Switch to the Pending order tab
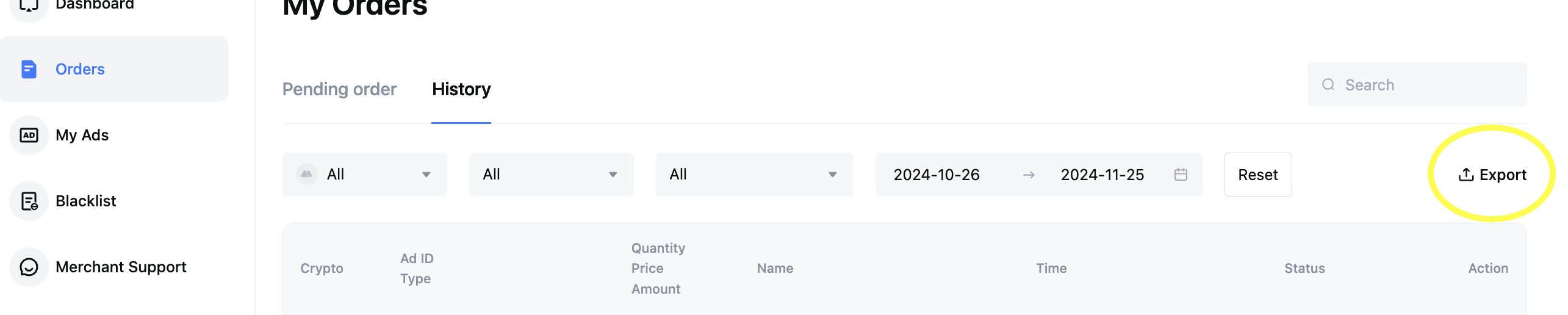This screenshot has width=1568, height=315. pyautogui.click(x=339, y=89)
